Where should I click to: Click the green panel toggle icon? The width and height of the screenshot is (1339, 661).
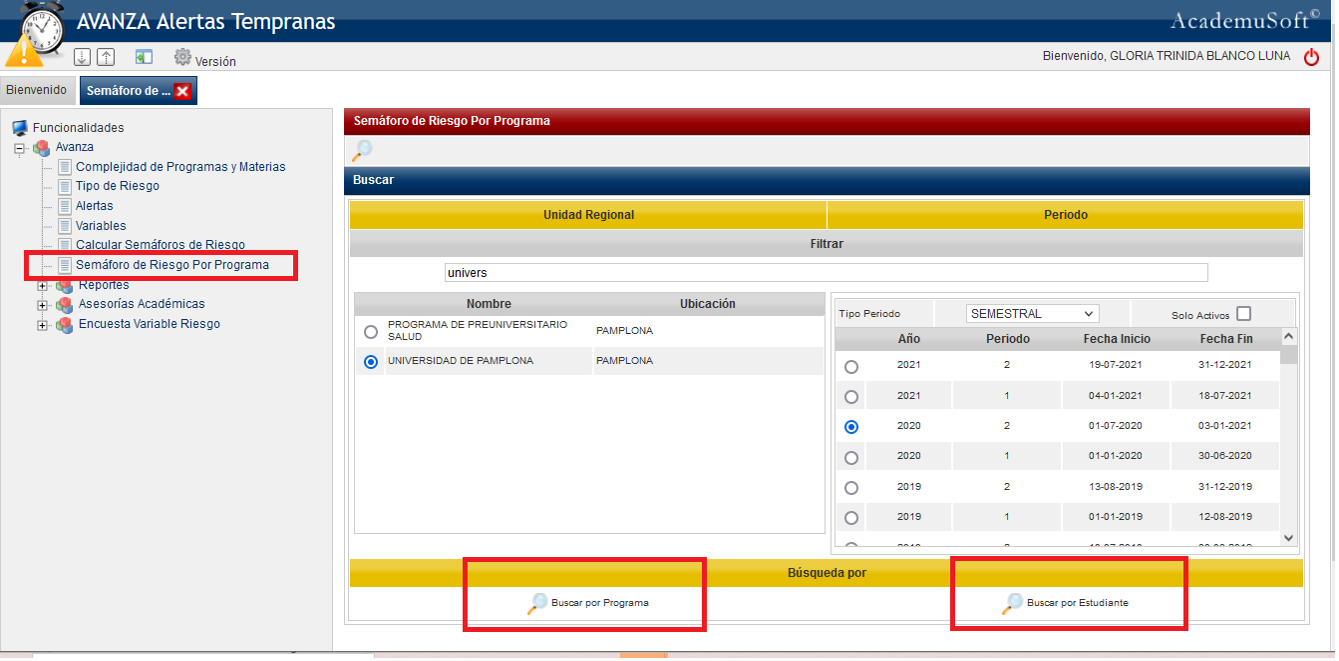click(144, 58)
